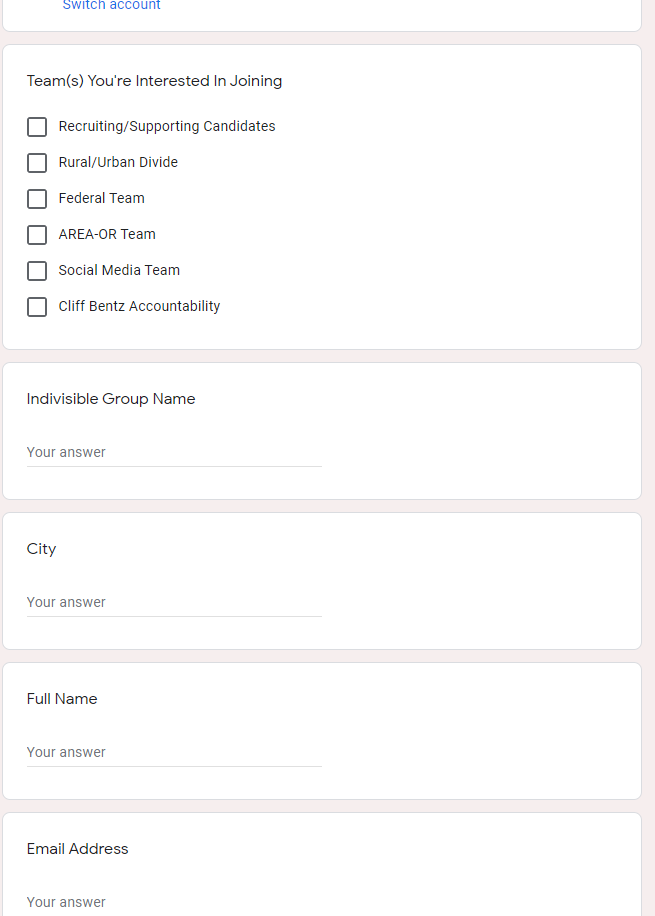Click the 'Team(s) You're Interested In Joining' heading
The width and height of the screenshot is (655, 916).
[154, 81]
